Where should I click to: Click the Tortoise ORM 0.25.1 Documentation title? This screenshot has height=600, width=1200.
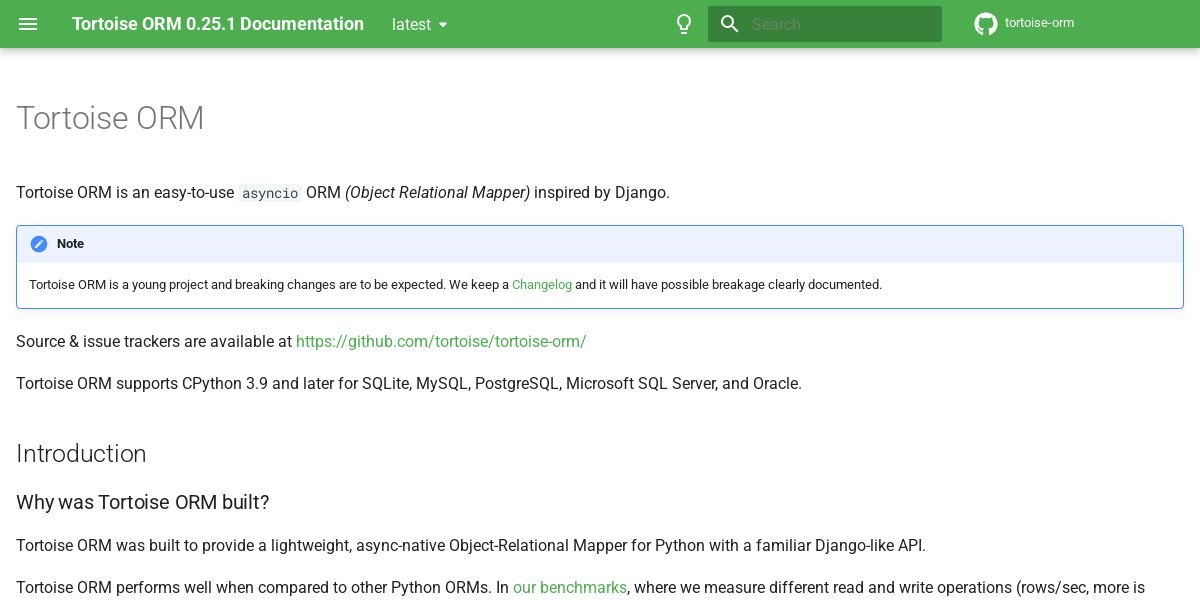click(x=218, y=24)
